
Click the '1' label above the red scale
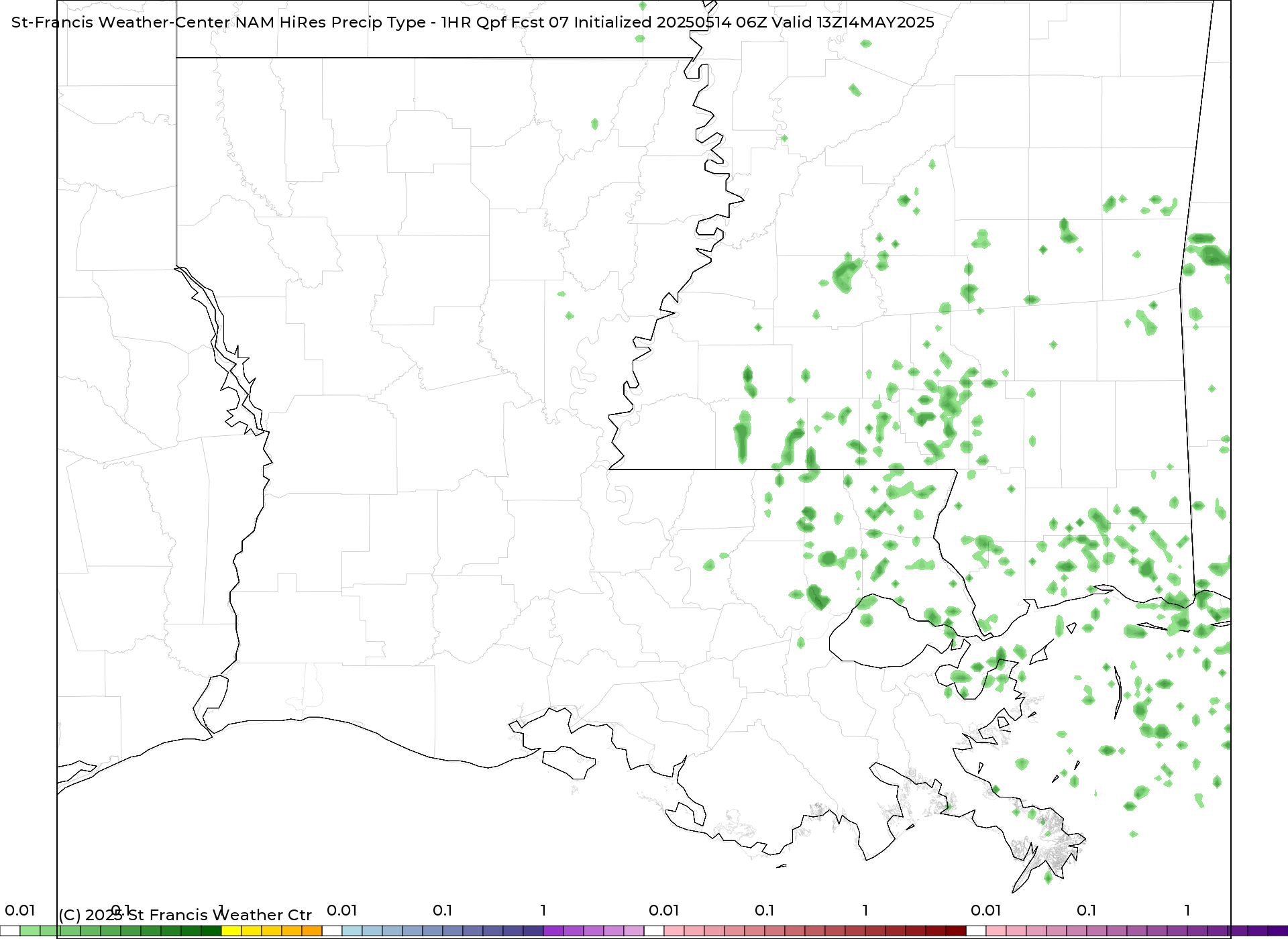coord(865,910)
